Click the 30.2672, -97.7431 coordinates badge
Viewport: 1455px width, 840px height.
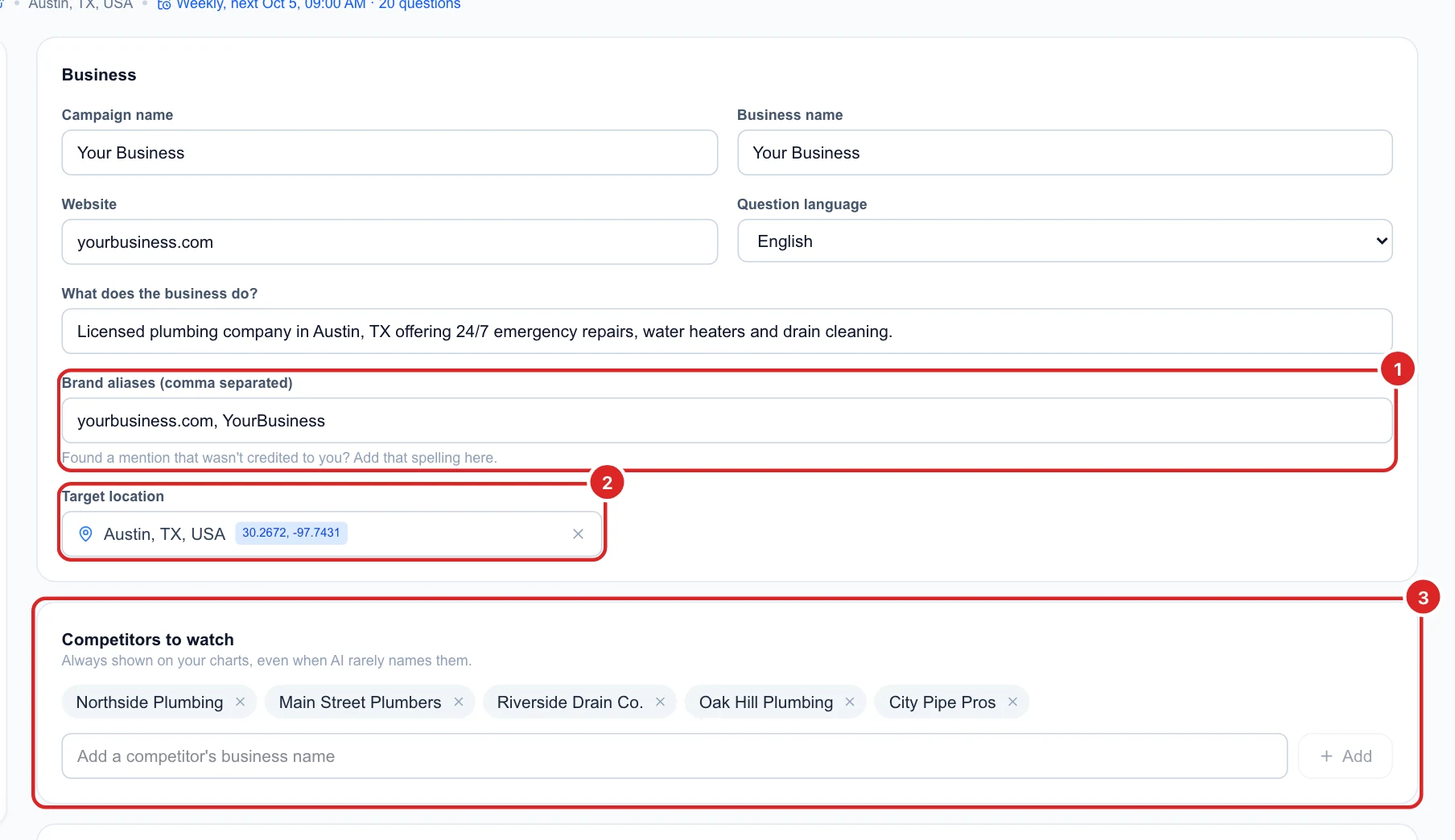point(291,533)
